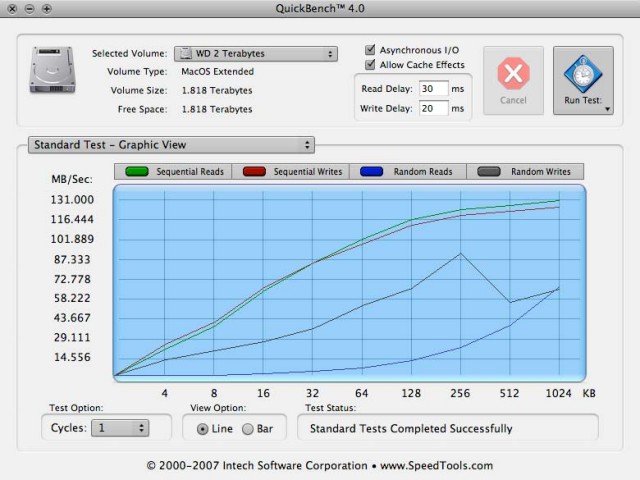Image resolution: width=640 pixels, height=480 pixels.
Task: Click the 14.556 axis value
Action: [72, 357]
